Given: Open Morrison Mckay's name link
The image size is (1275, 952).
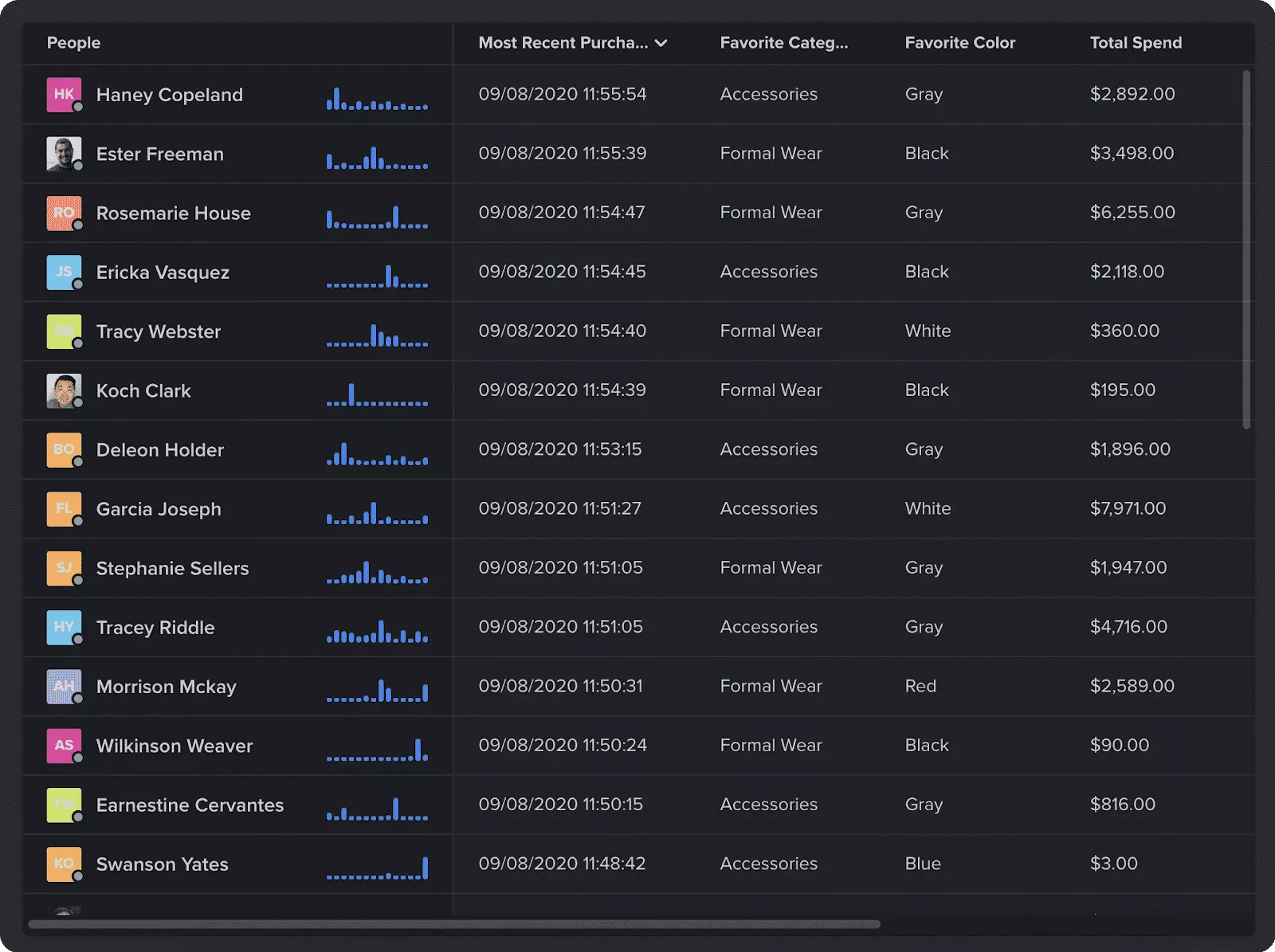Looking at the screenshot, I should pyautogui.click(x=166, y=687).
